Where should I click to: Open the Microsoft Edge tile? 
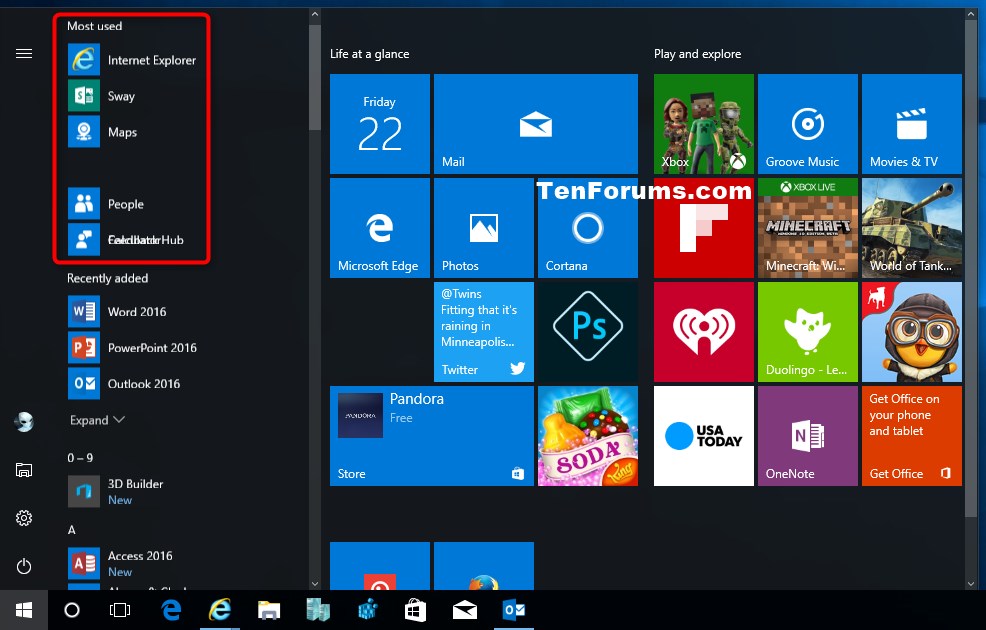380,228
